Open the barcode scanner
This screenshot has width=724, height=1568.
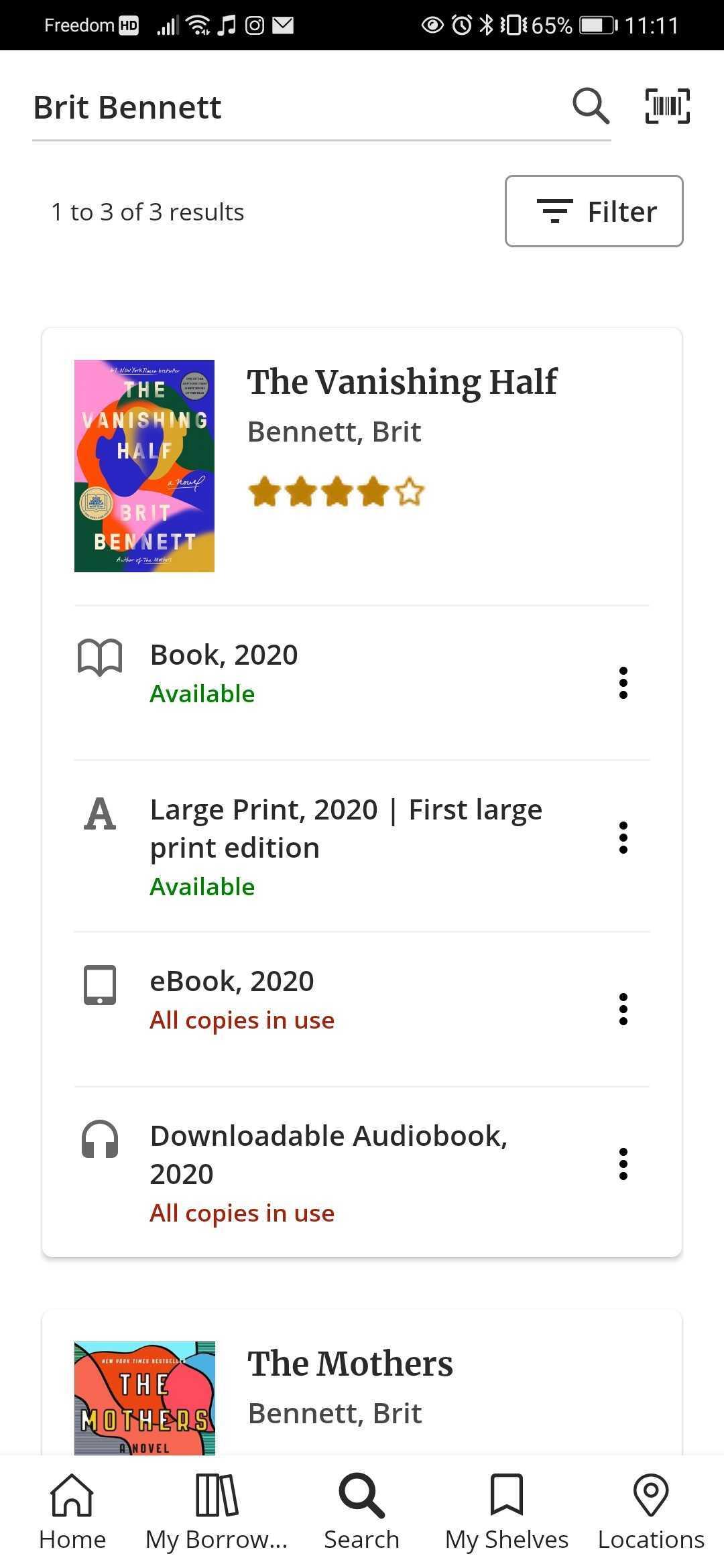667,106
